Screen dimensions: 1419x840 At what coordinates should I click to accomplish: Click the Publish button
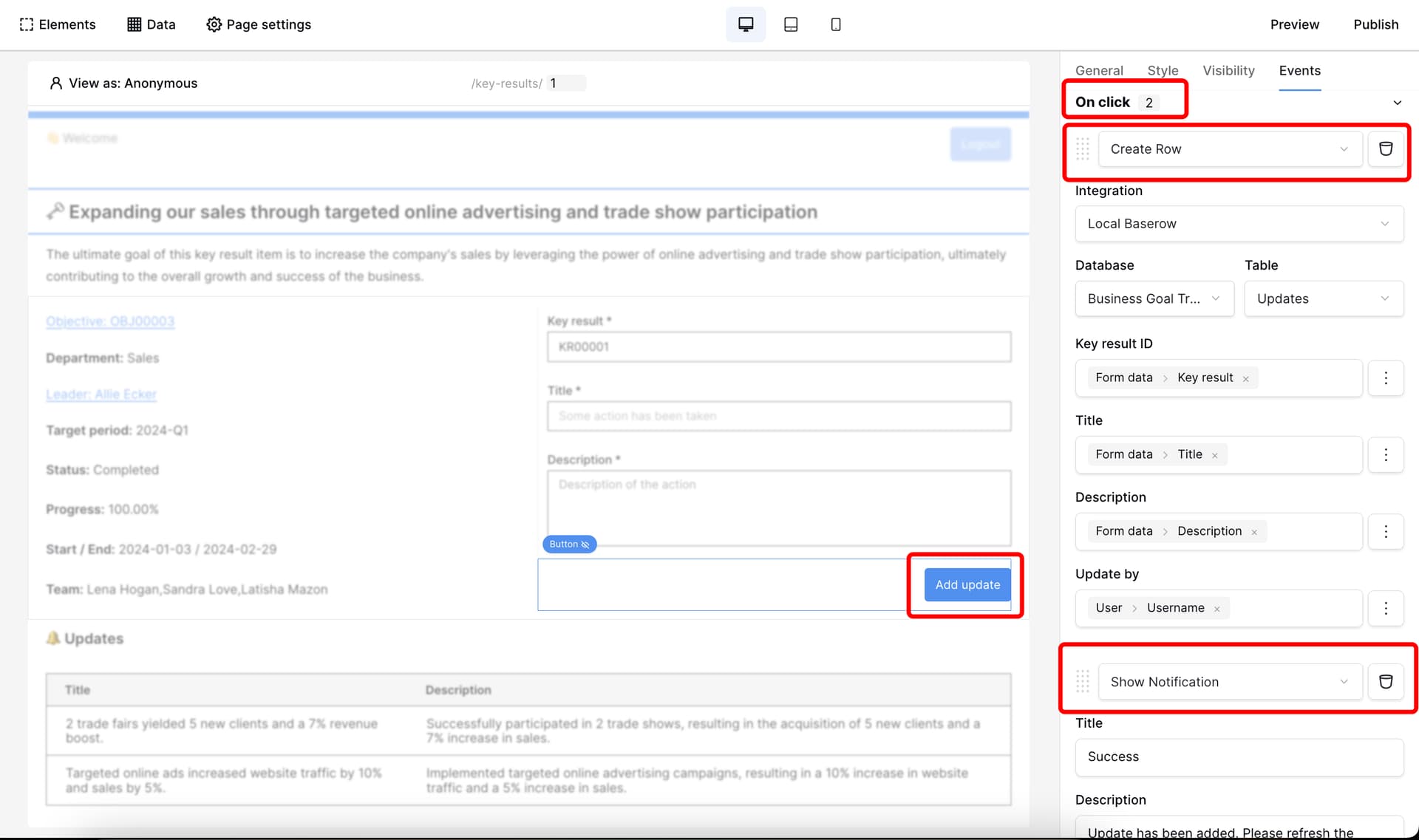tap(1375, 24)
